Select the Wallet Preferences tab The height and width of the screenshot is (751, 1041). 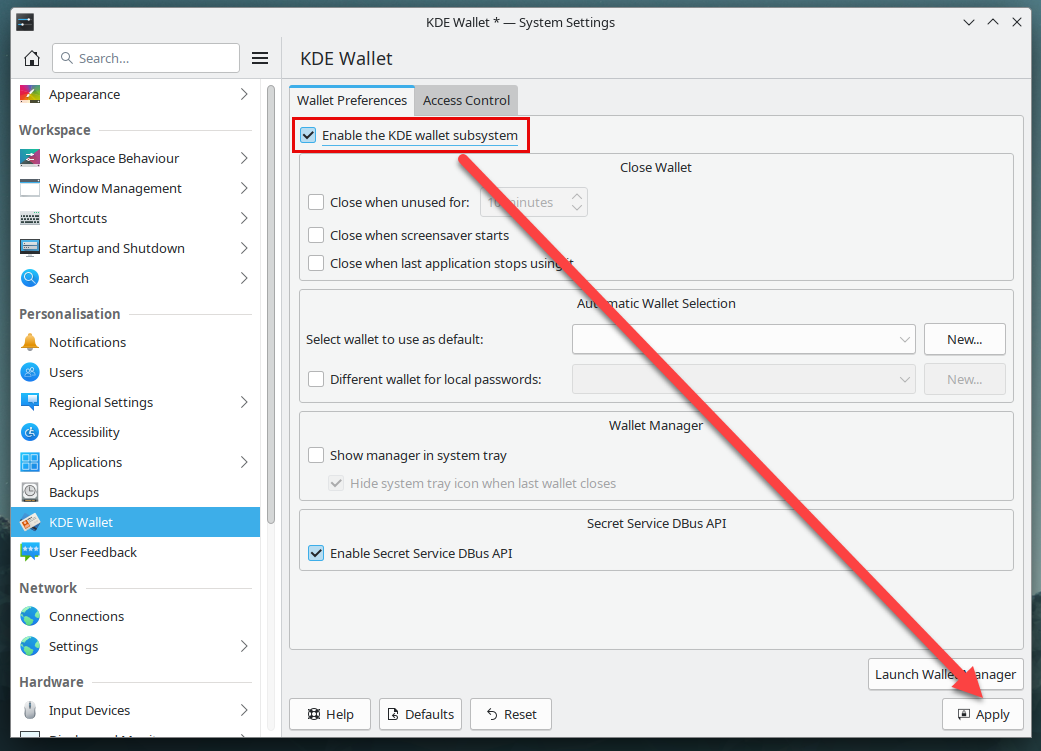point(352,100)
